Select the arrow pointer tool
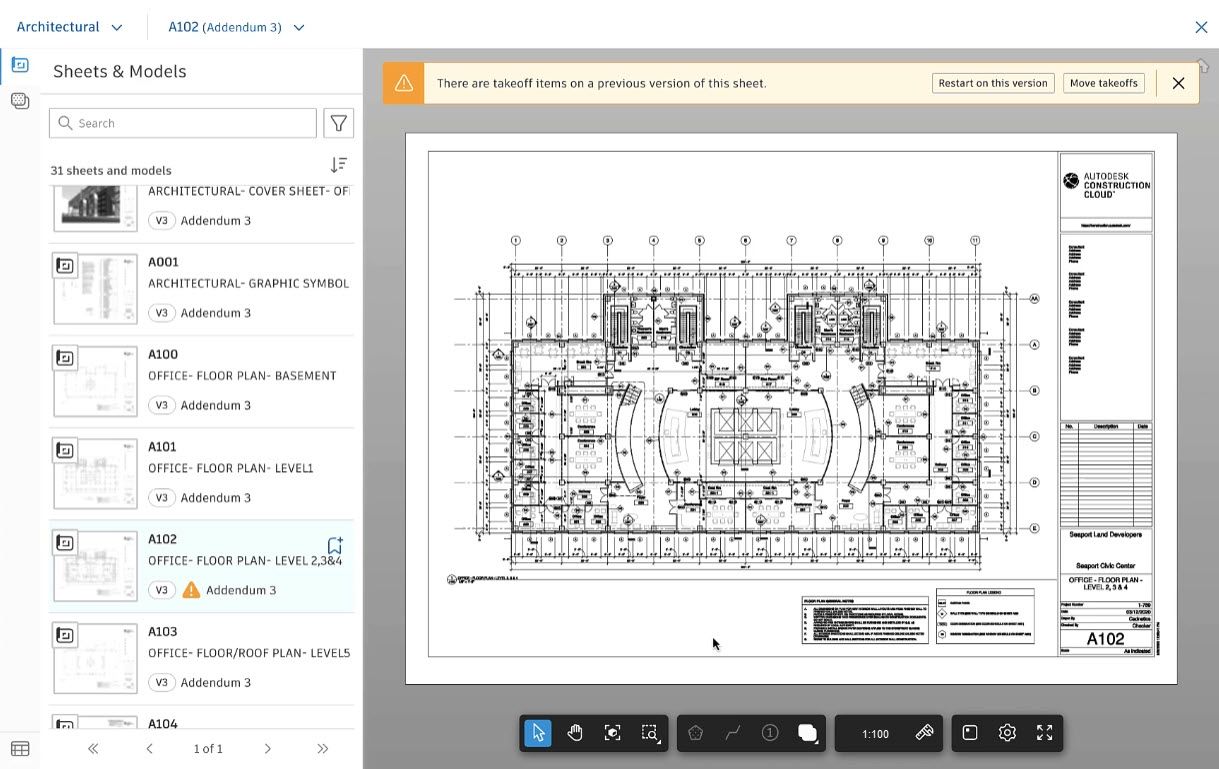 click(538, 733)
